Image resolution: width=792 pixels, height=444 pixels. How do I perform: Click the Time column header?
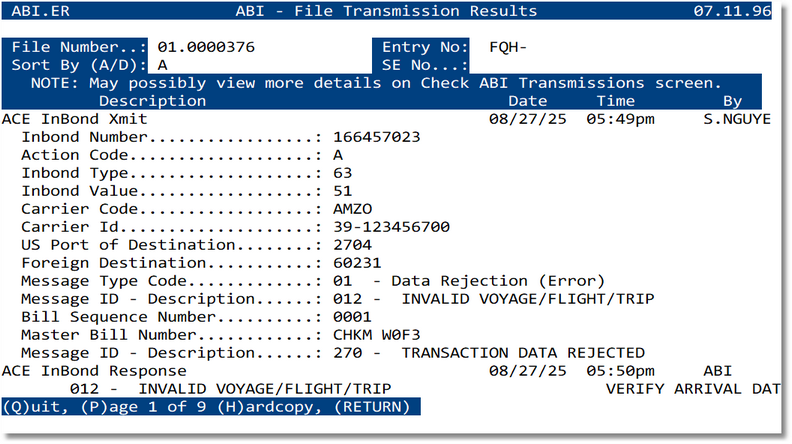click(x=616, y=101)
